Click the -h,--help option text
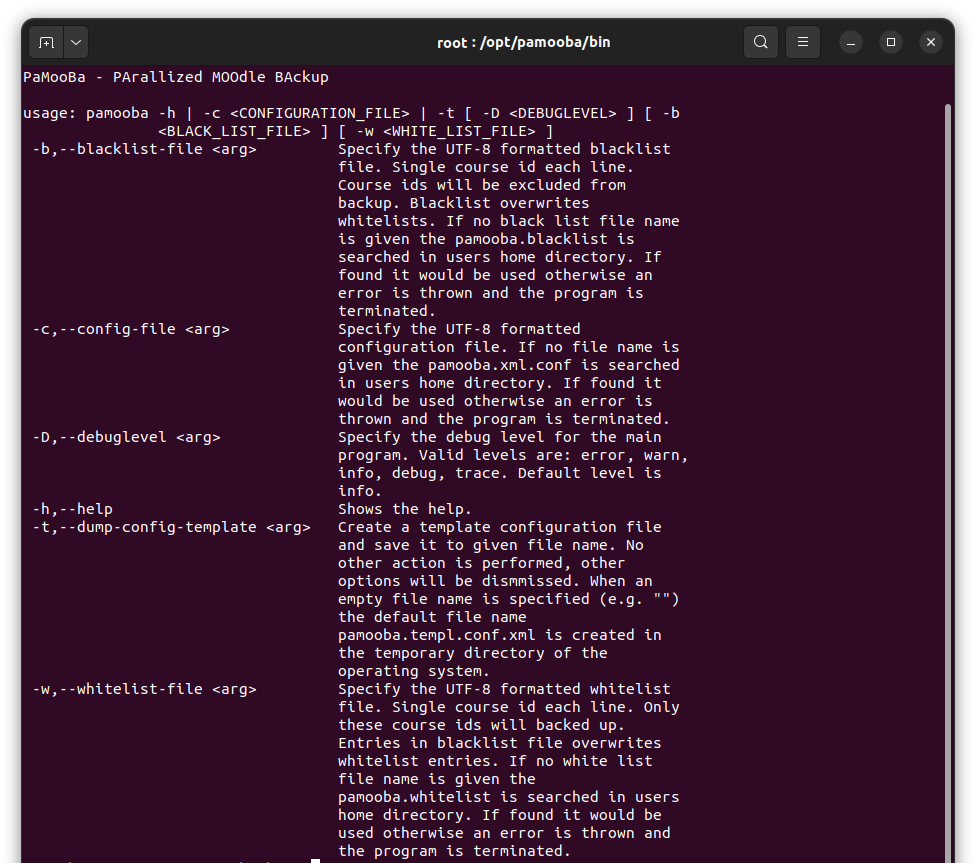 pos(72,509)
